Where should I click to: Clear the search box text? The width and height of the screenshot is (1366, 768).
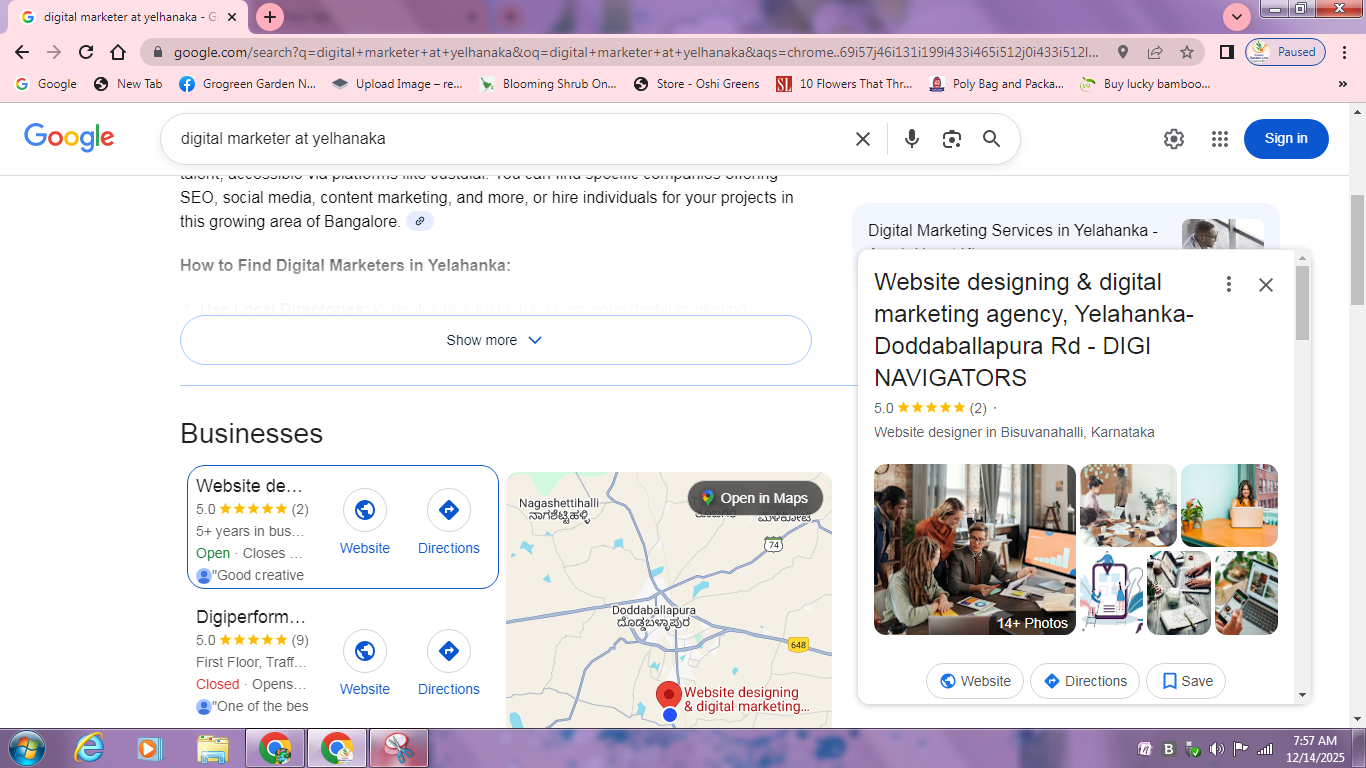pos(863,139)
